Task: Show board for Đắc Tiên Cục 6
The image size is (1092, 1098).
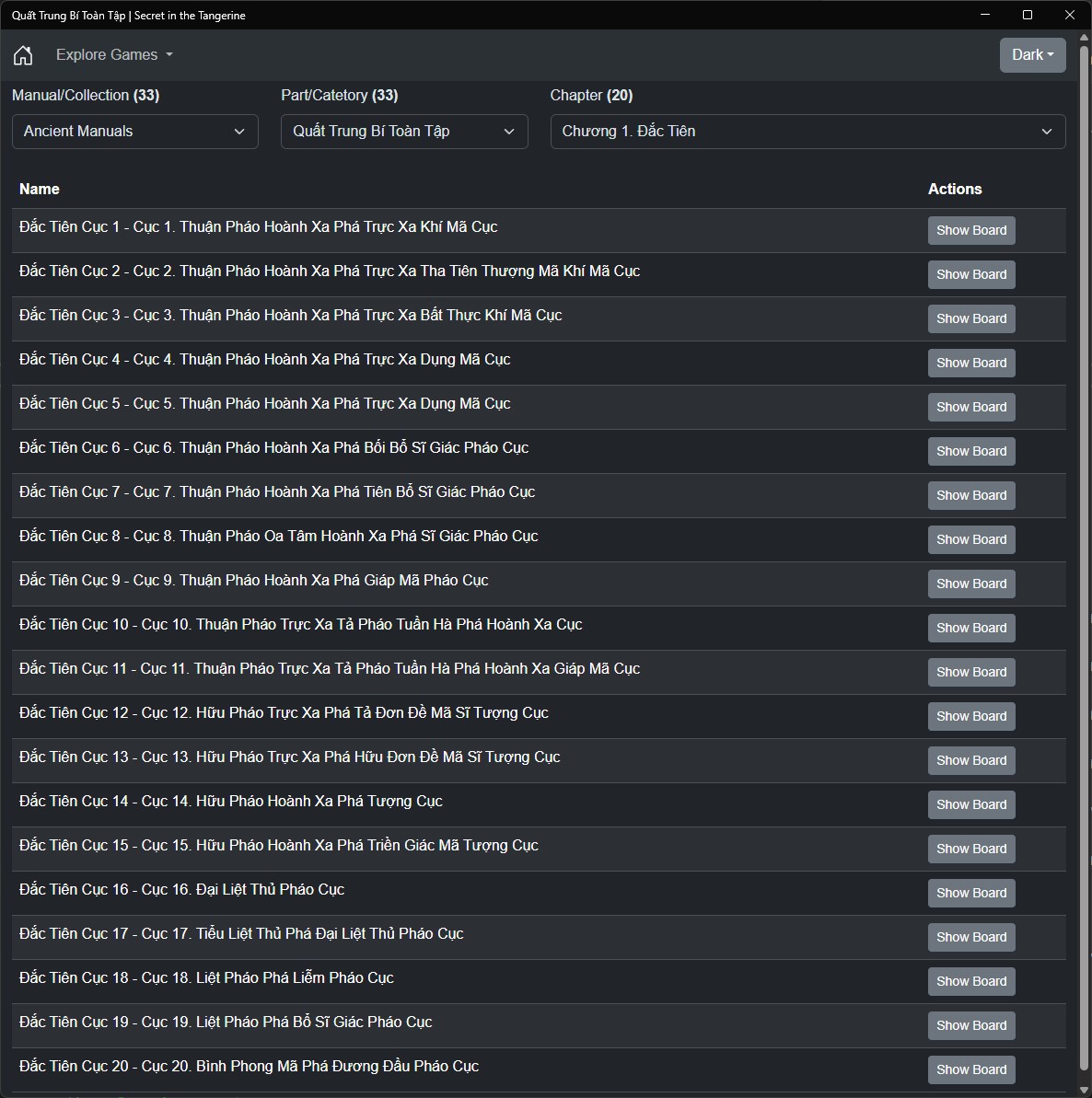Action: pos(970,451)
